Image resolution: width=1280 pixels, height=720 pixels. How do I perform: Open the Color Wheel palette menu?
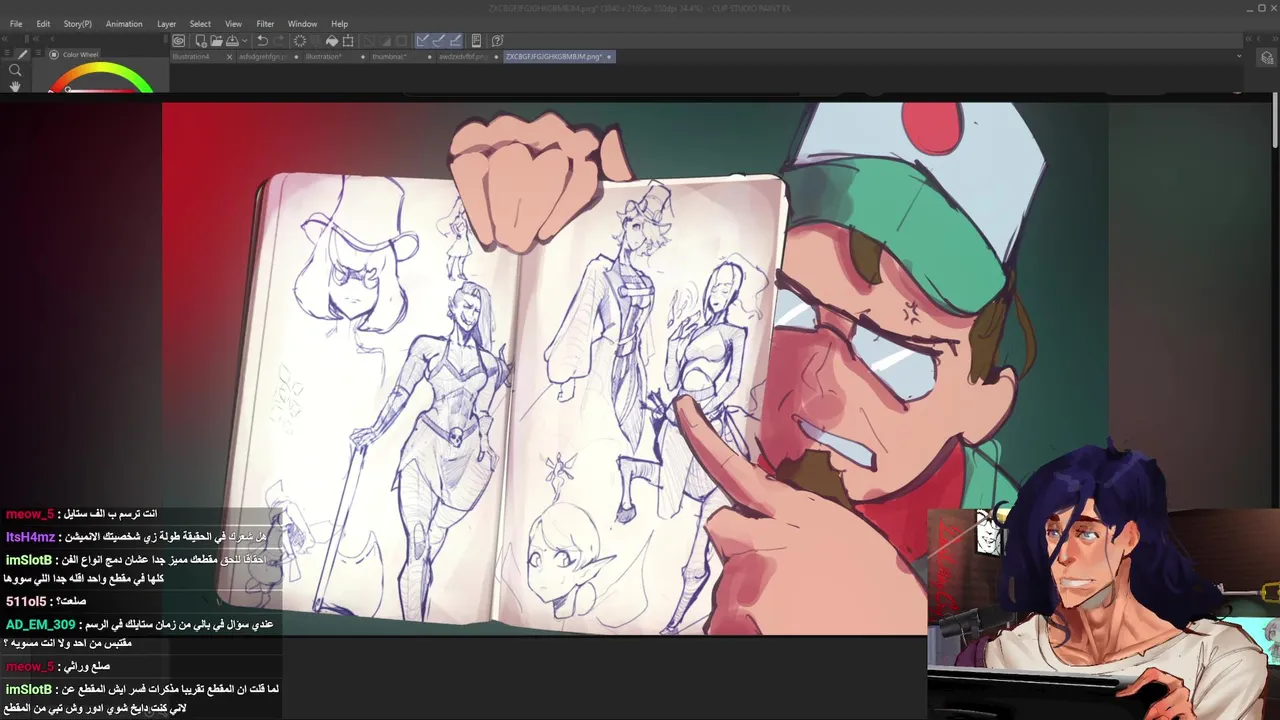38,53
